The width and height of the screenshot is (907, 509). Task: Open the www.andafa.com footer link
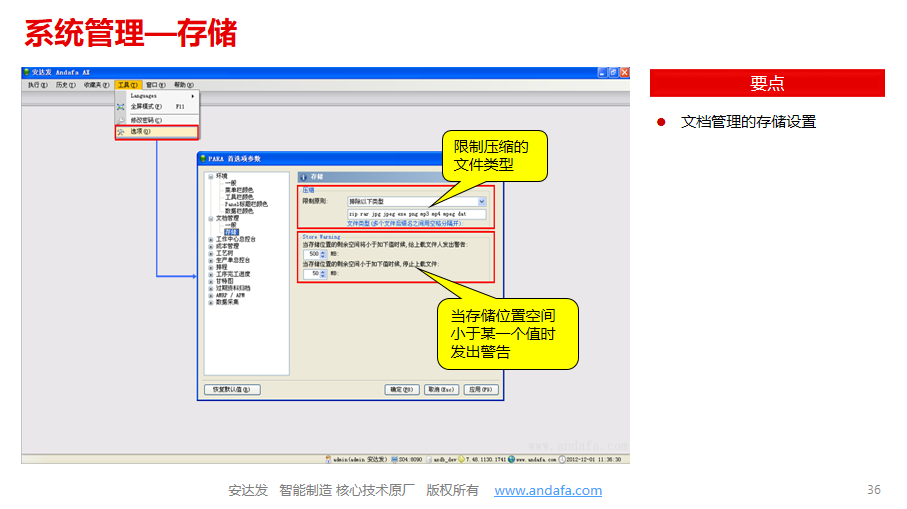click(x=548, y=490)
